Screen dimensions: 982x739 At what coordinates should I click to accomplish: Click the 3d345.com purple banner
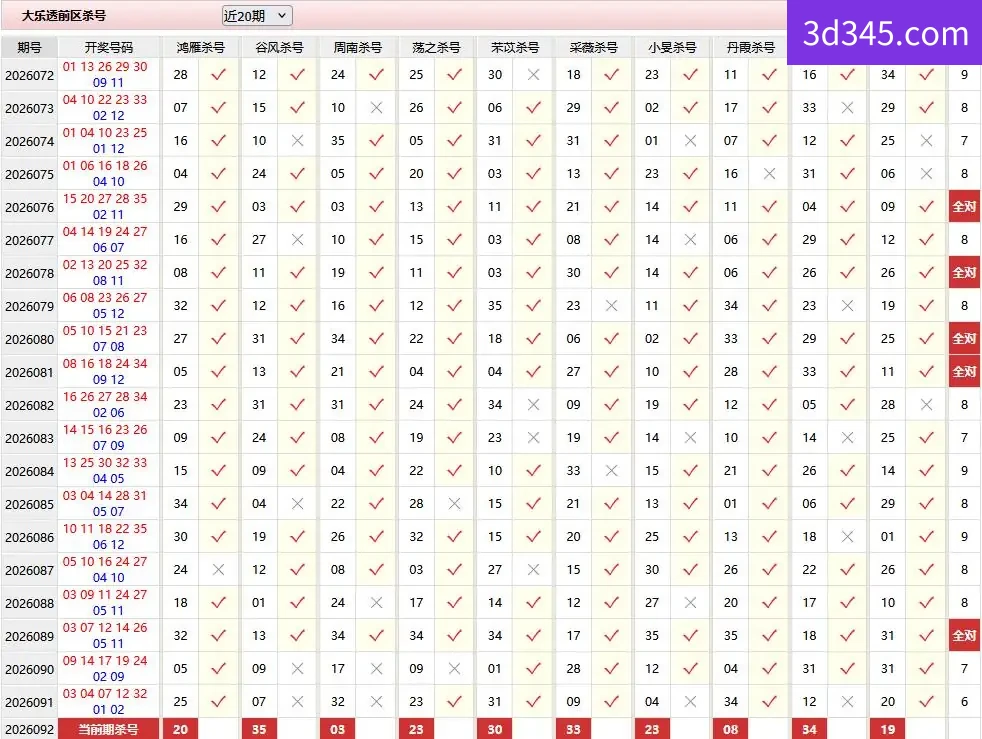coord(884,33)
